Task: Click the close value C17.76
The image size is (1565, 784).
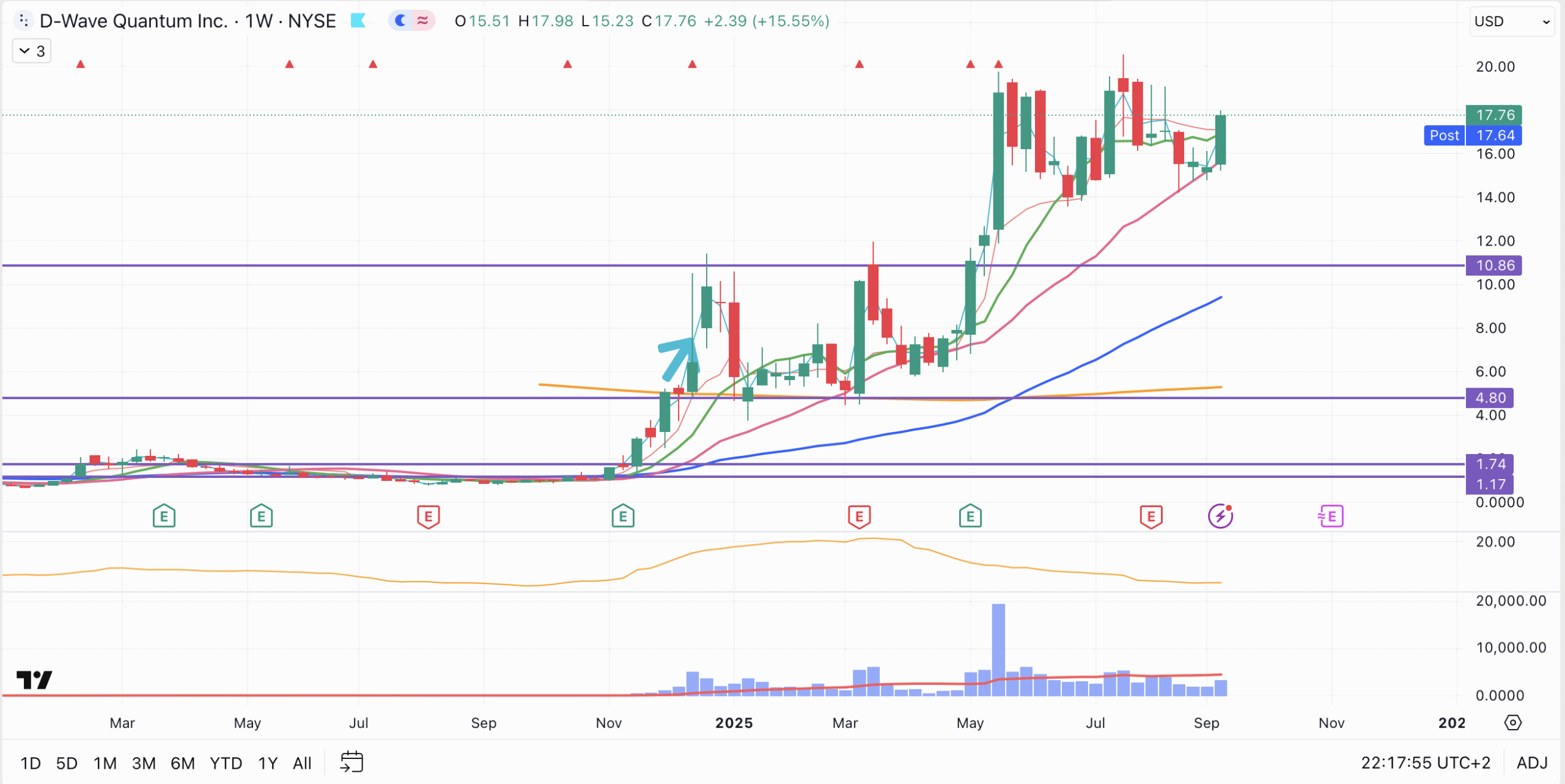Action: point(669,21)
